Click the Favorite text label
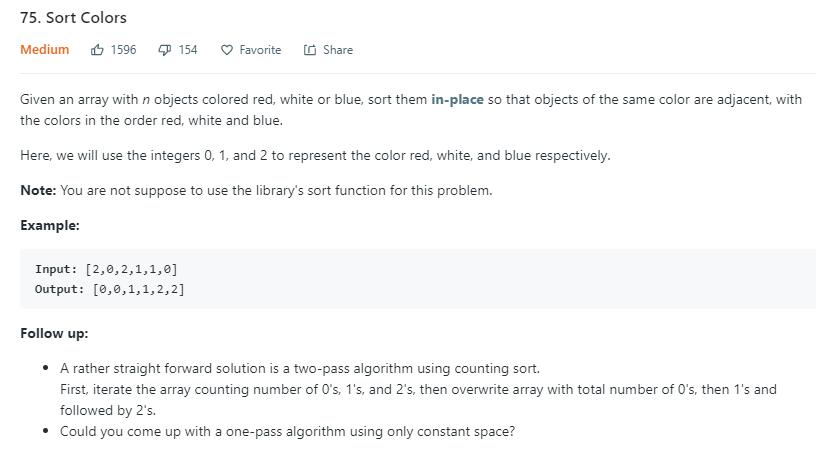834x461 pixels. point(260,50)
